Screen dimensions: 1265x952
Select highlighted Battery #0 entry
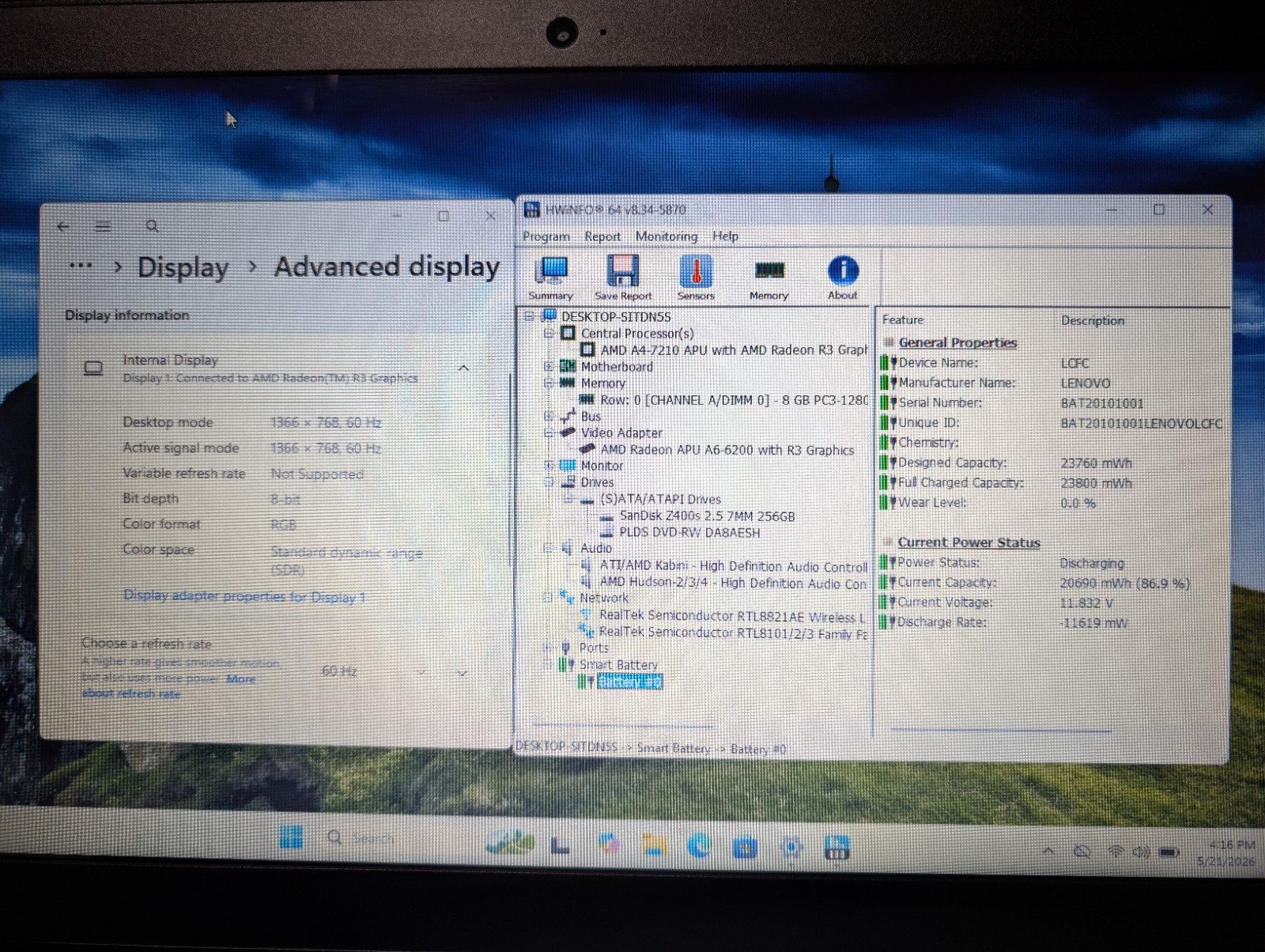click(629, 682)
